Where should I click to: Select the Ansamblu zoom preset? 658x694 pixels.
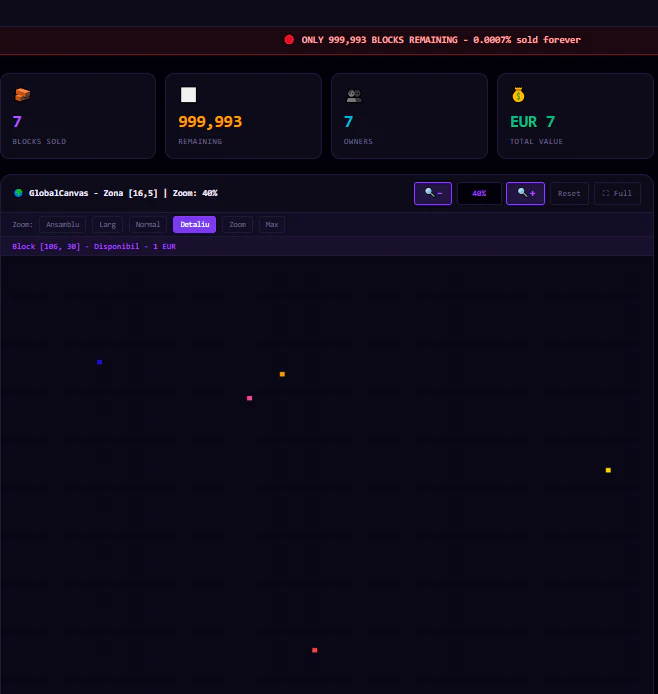pos(62,224)
